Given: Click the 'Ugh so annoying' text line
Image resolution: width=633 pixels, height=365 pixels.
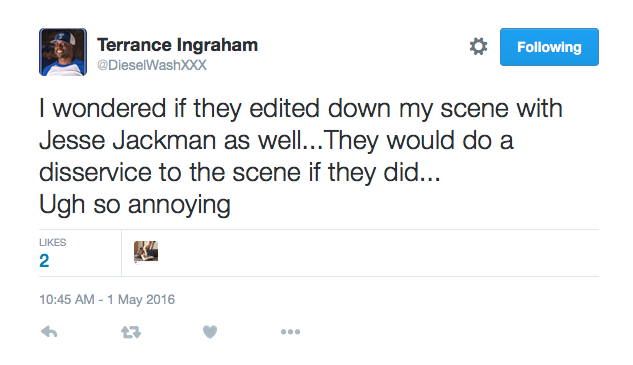Looking at the screenshot, I should coord(135,205).
